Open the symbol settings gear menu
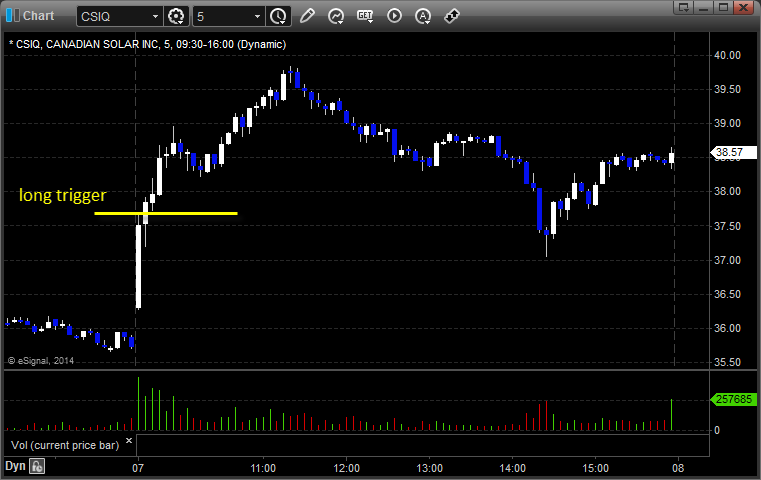Viewport: 761px width, 480px height. (x=176, y=17)
